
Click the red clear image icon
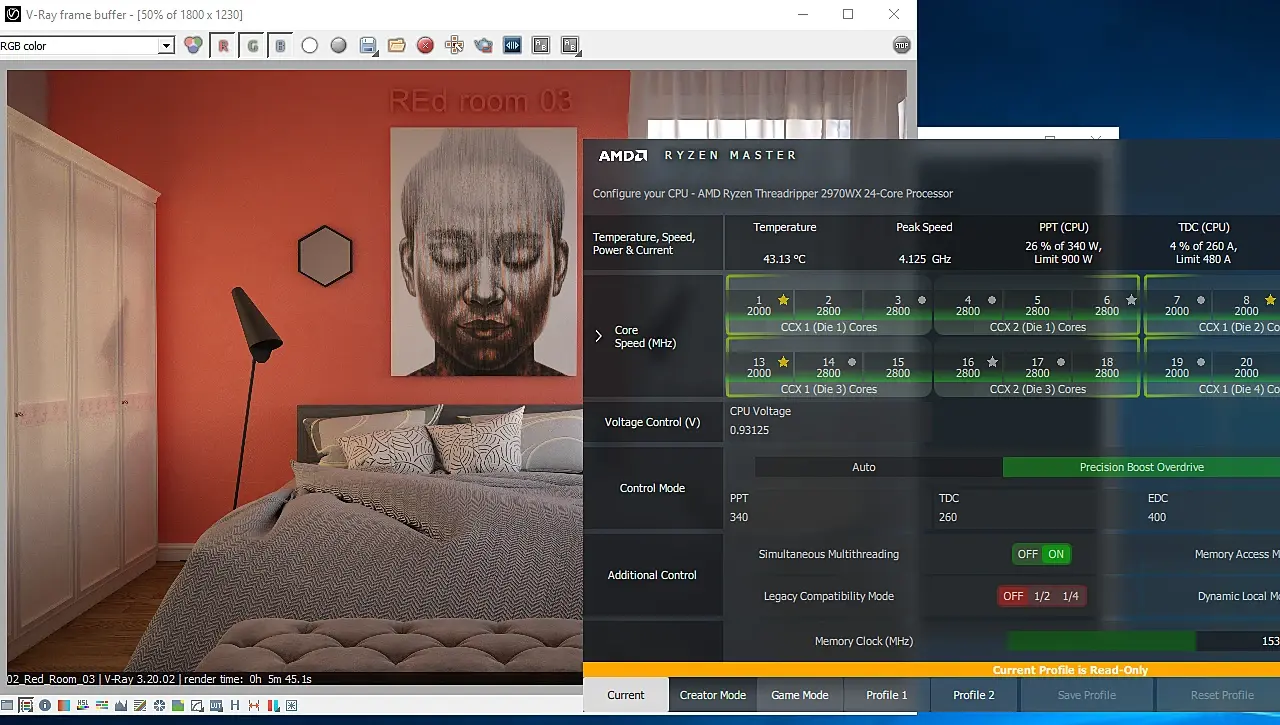[425, 45]
